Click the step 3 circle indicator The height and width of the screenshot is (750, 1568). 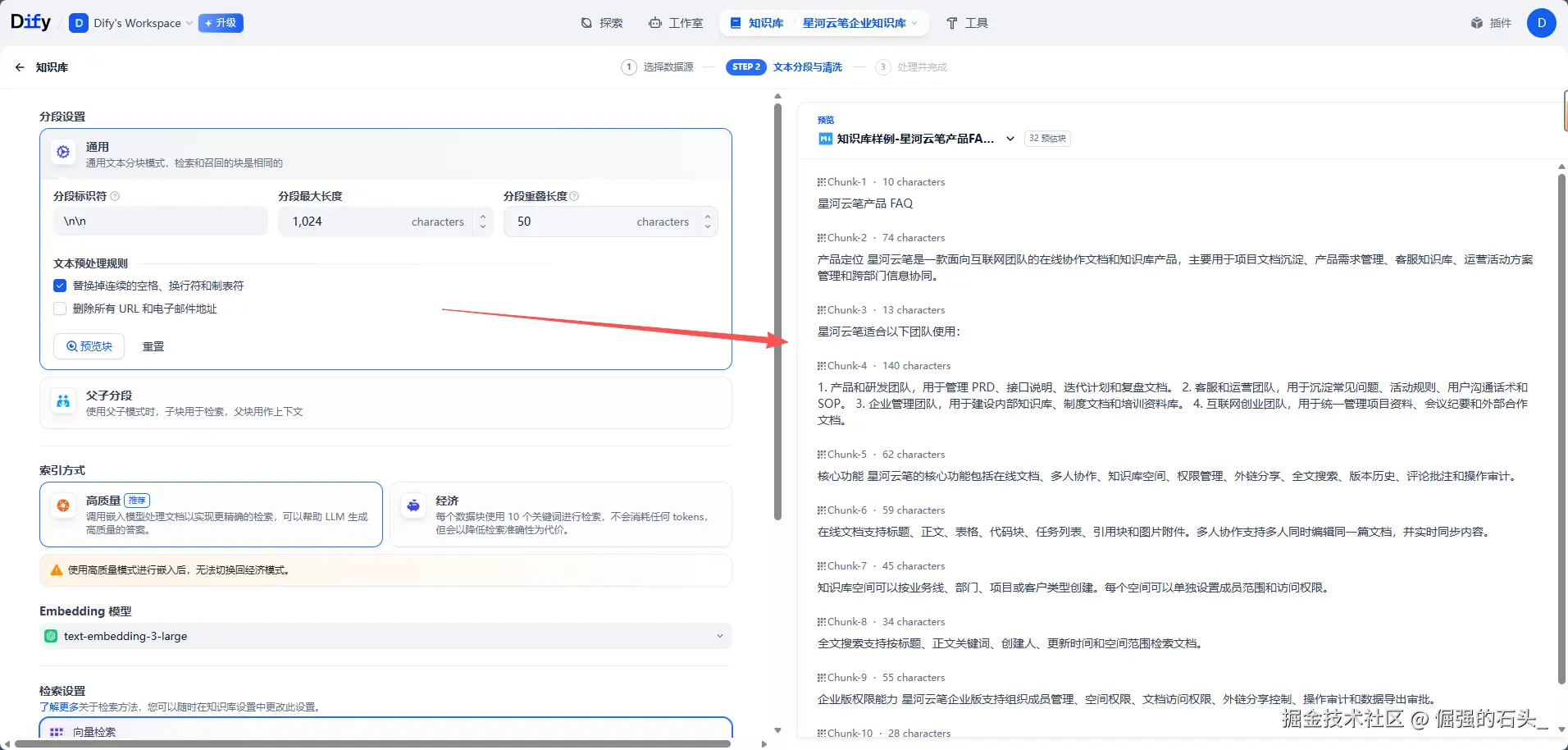click(882, 67)
